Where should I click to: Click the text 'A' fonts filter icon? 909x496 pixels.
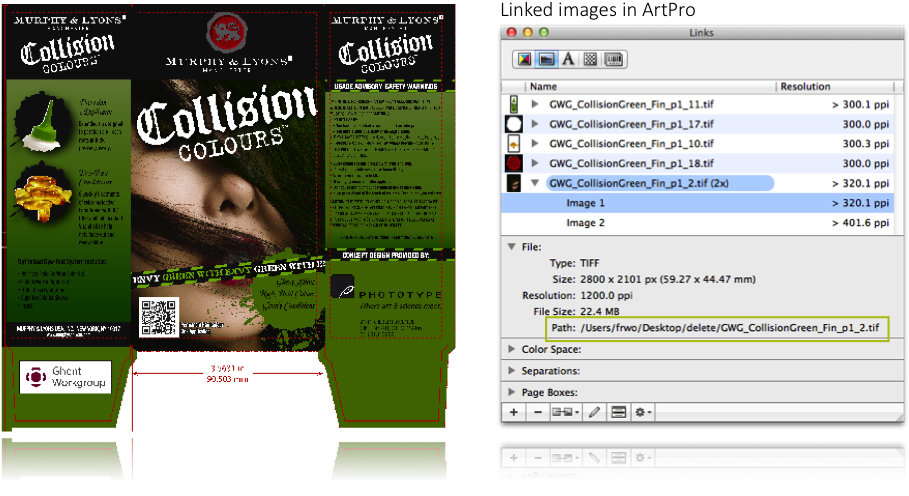(x=568, y=59)
